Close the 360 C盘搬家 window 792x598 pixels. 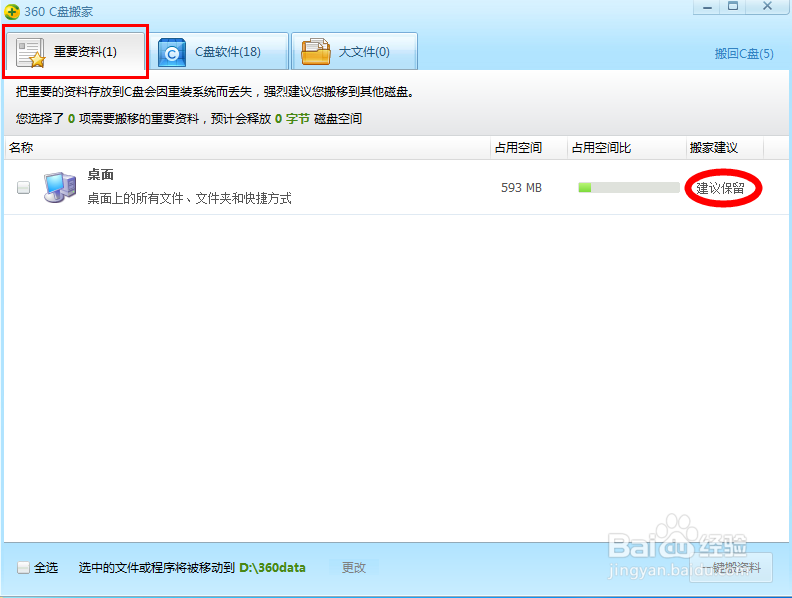coord(767,7)
